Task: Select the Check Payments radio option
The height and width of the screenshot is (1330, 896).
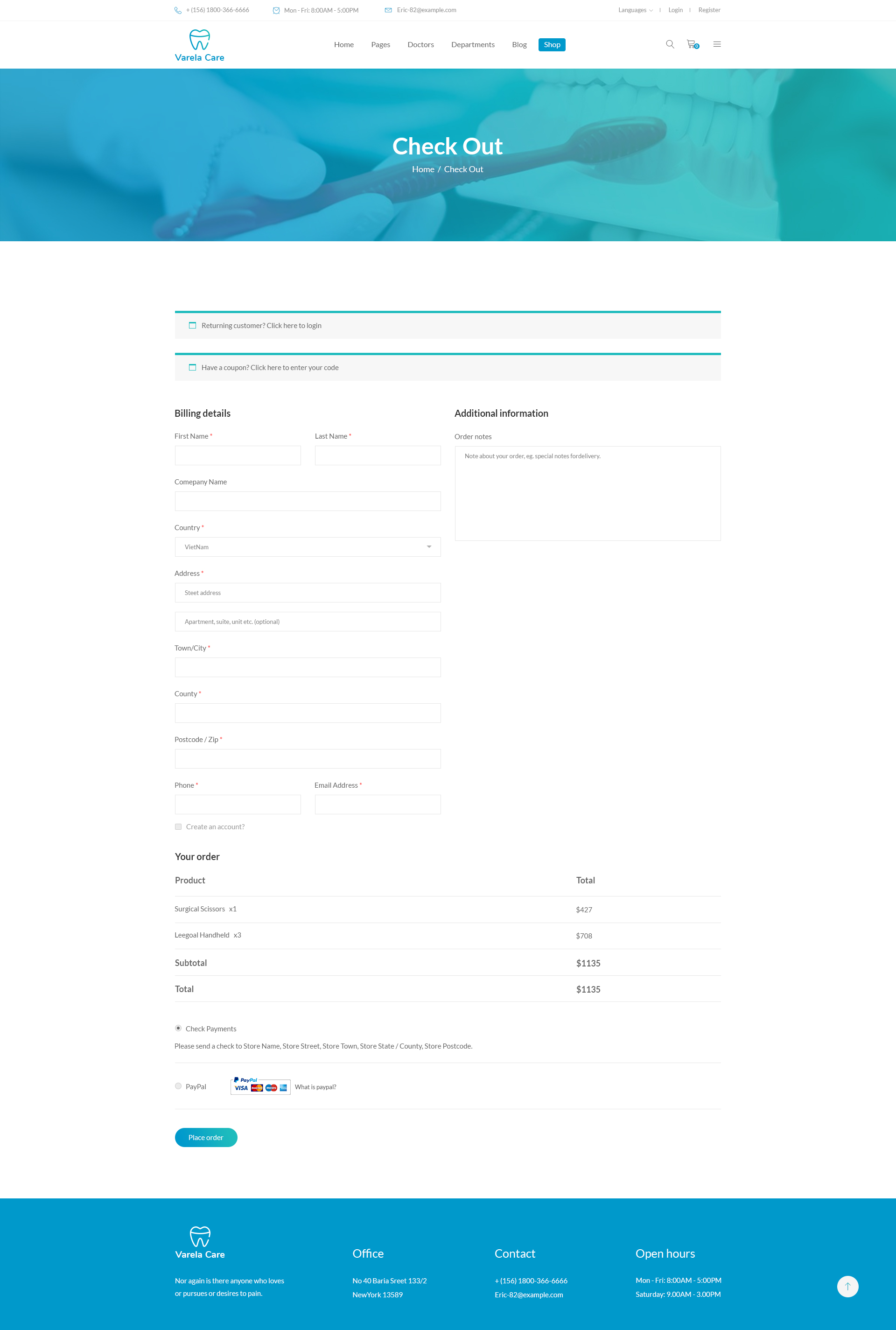Action: click(x=178, y=1028)
